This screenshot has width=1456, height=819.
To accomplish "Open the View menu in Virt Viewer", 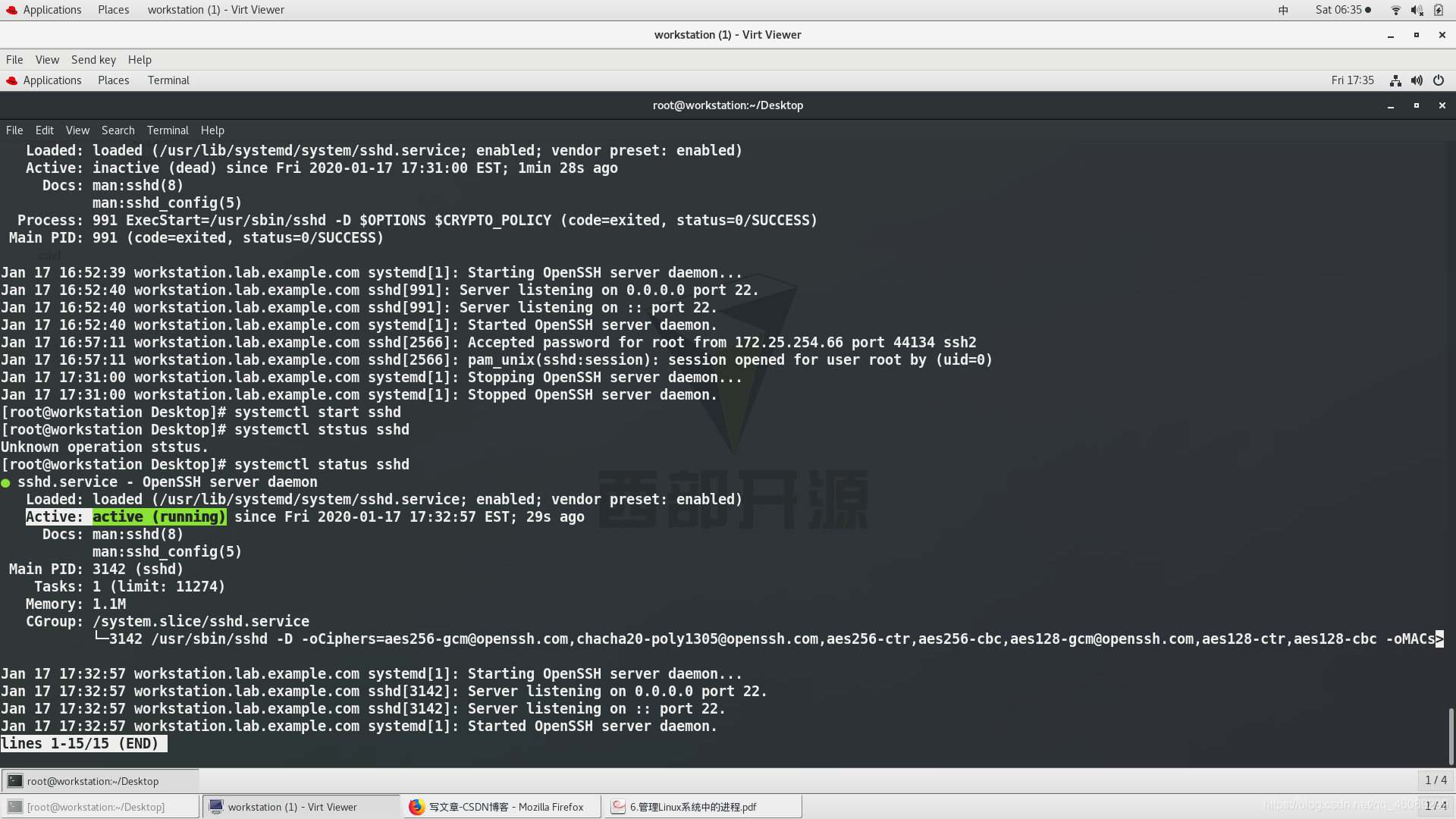I will pos(47,59).
